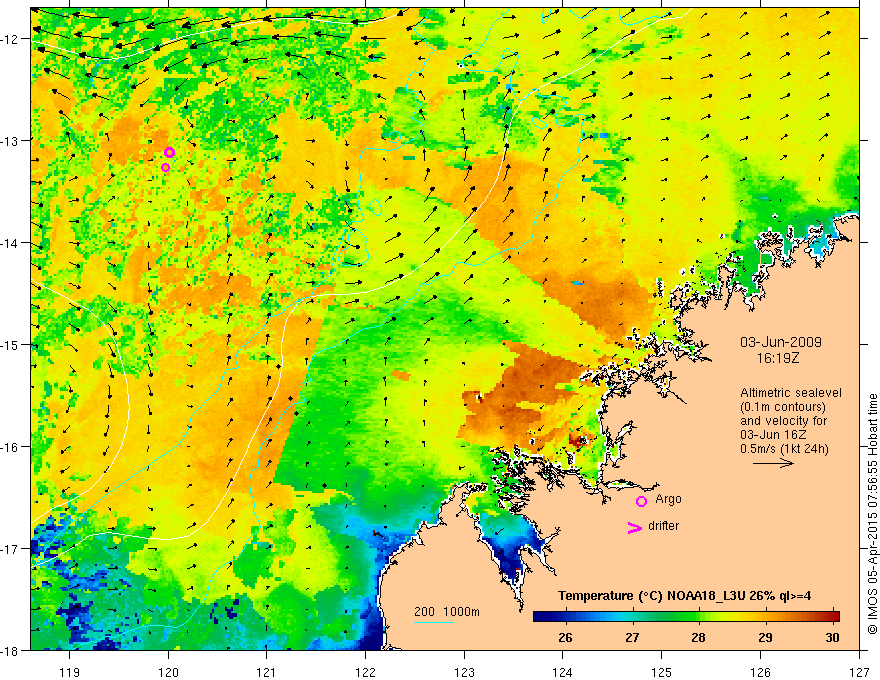Click latitude axis label '-12'

[x=11, y=39]
